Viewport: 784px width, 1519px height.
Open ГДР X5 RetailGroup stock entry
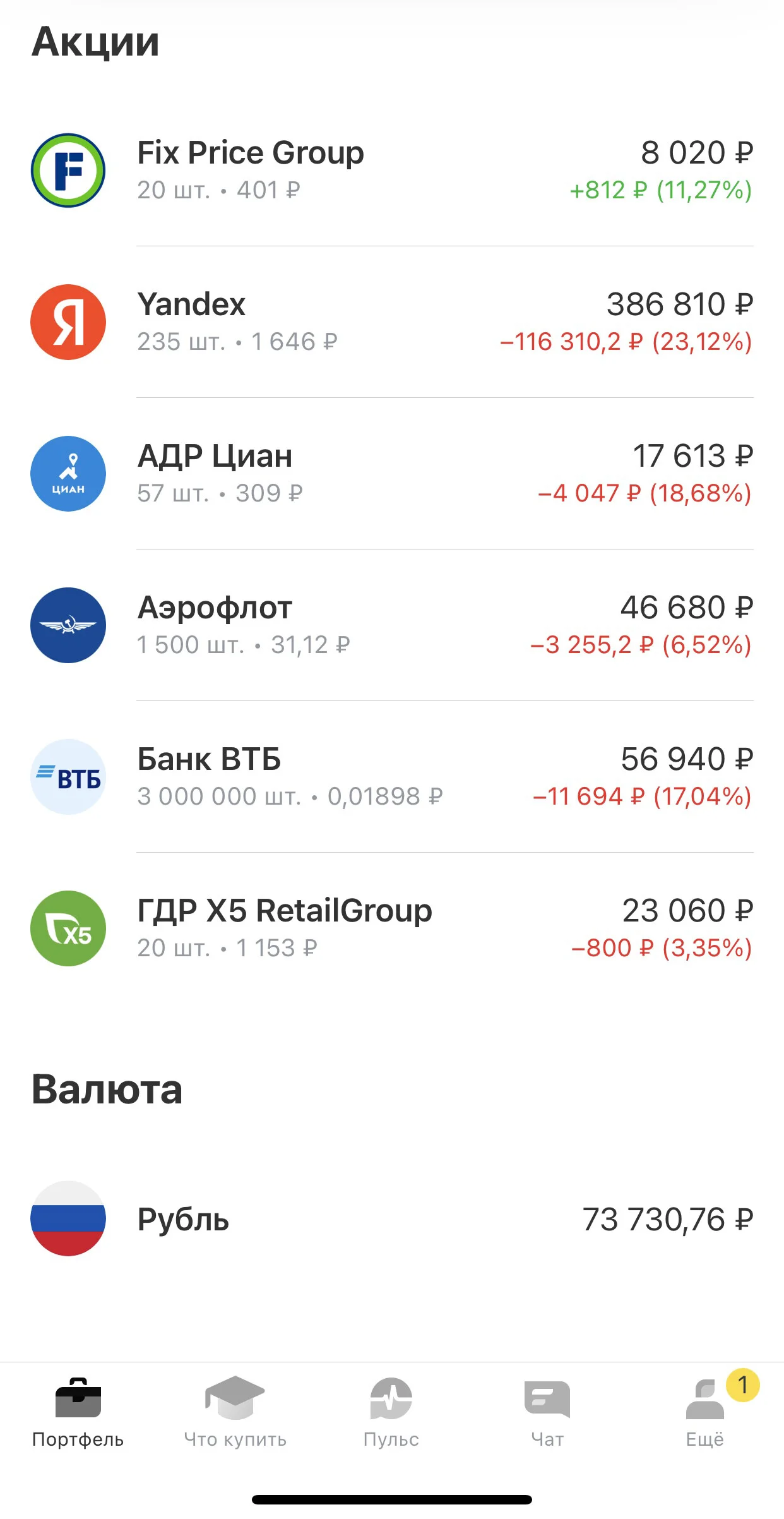392,928
